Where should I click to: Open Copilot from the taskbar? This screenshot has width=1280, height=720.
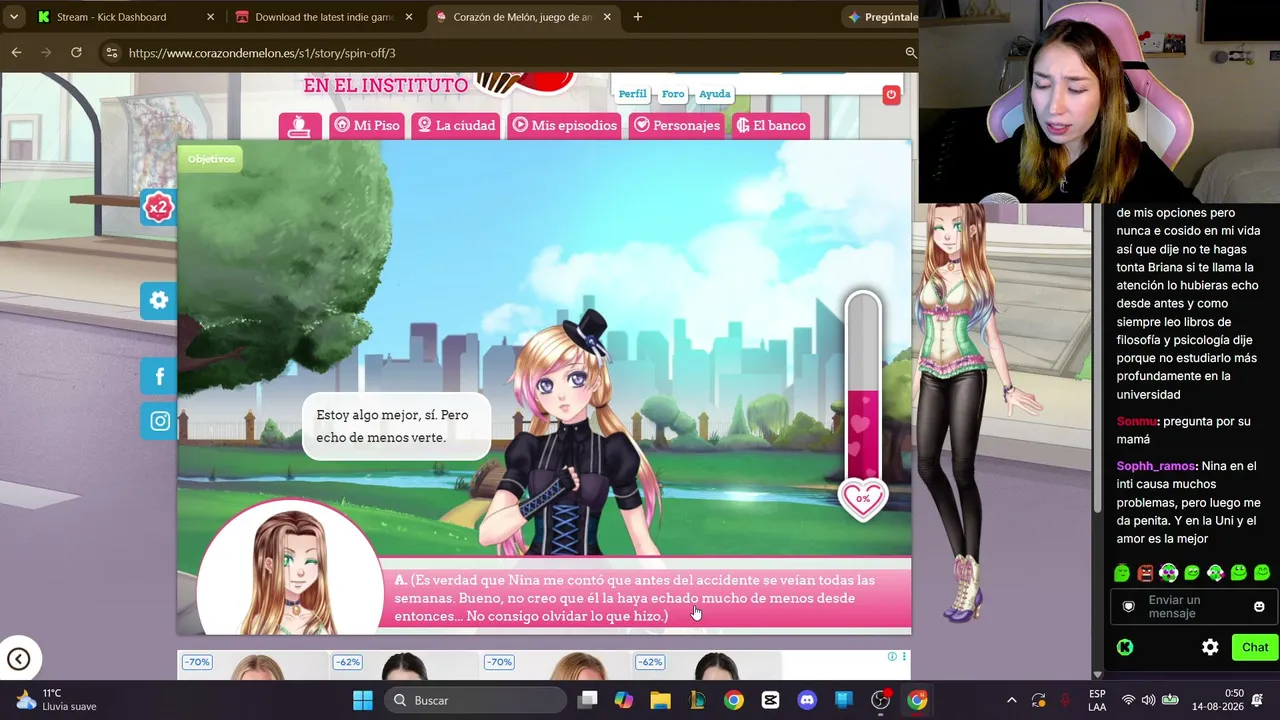pyautogui.click(x=624, y=700)
